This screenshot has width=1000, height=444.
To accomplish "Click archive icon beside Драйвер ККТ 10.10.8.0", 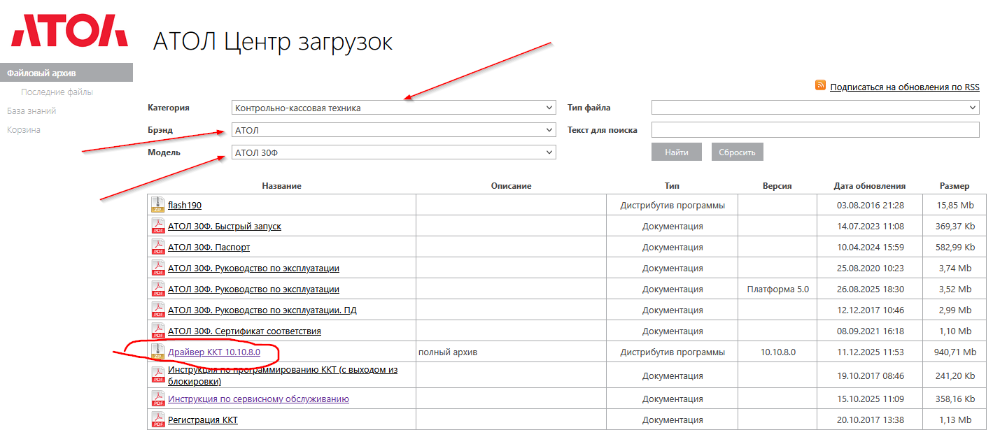I will (x=157, y=352).
